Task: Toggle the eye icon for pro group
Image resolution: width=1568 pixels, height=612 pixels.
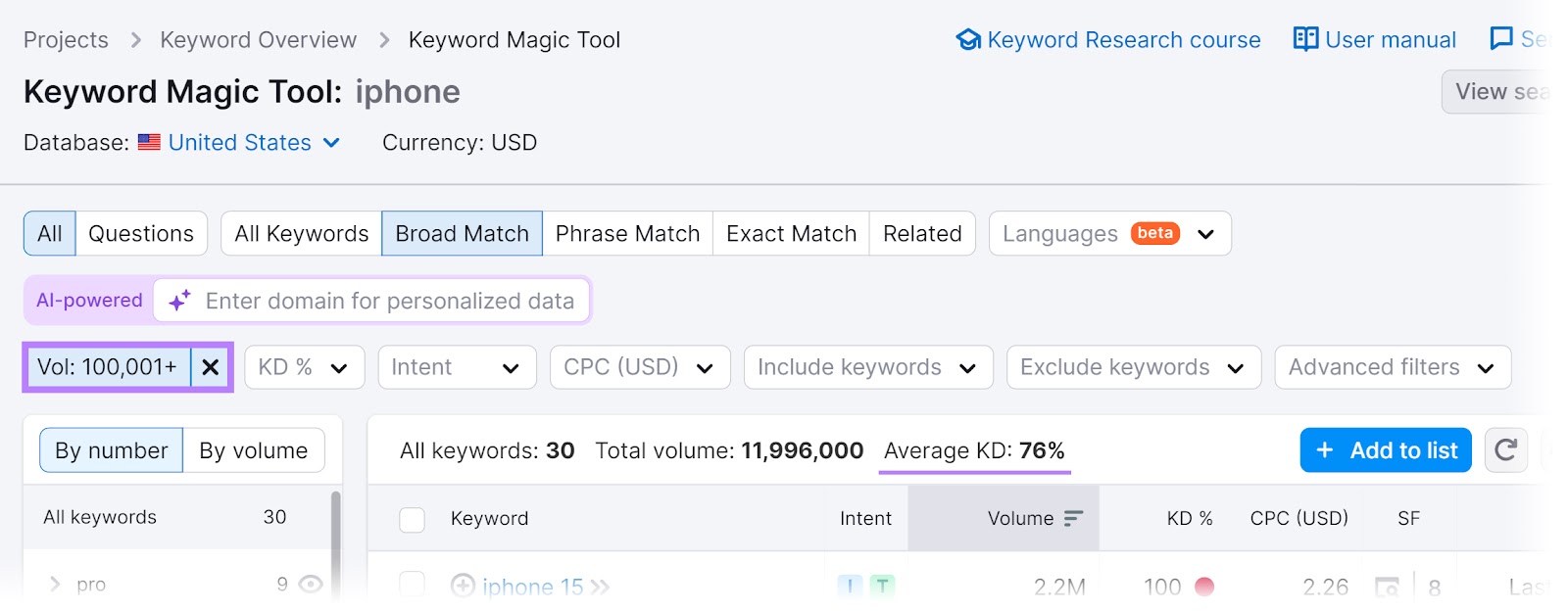Action: point(311,585)
